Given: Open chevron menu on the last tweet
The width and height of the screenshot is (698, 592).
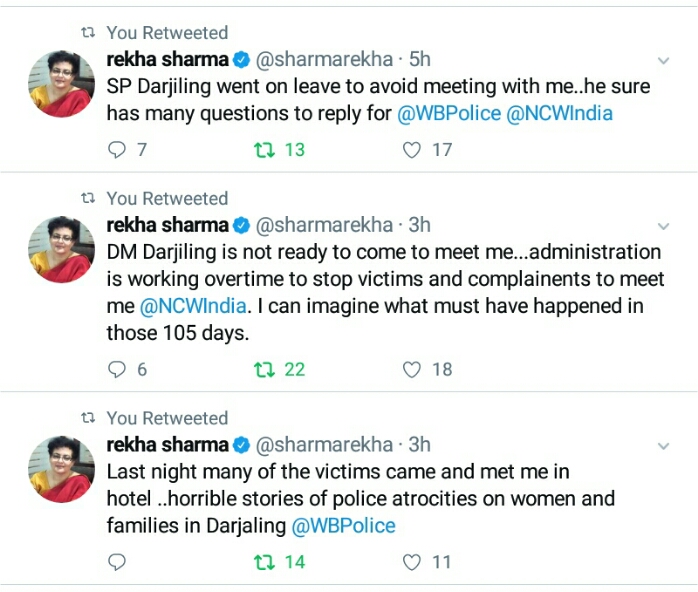Looking at the screenshot, I should [x=662, y=445].
